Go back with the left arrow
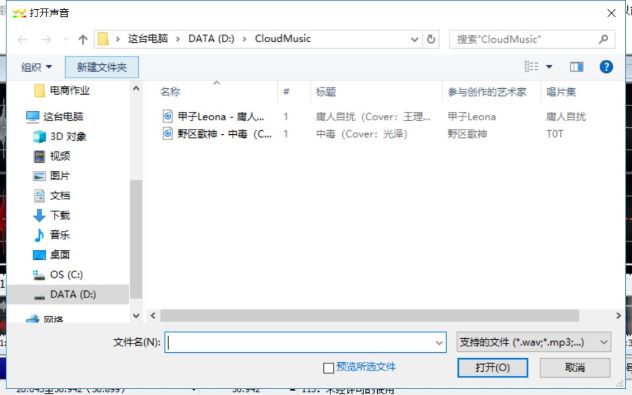The width and height of the screenshot is (632, 395). tap(23, 40)
